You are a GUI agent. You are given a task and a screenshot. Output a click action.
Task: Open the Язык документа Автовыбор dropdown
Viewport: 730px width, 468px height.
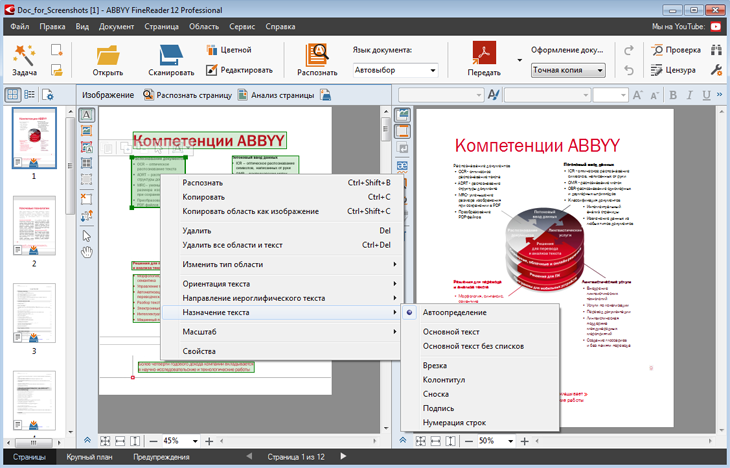pos(395,70)
